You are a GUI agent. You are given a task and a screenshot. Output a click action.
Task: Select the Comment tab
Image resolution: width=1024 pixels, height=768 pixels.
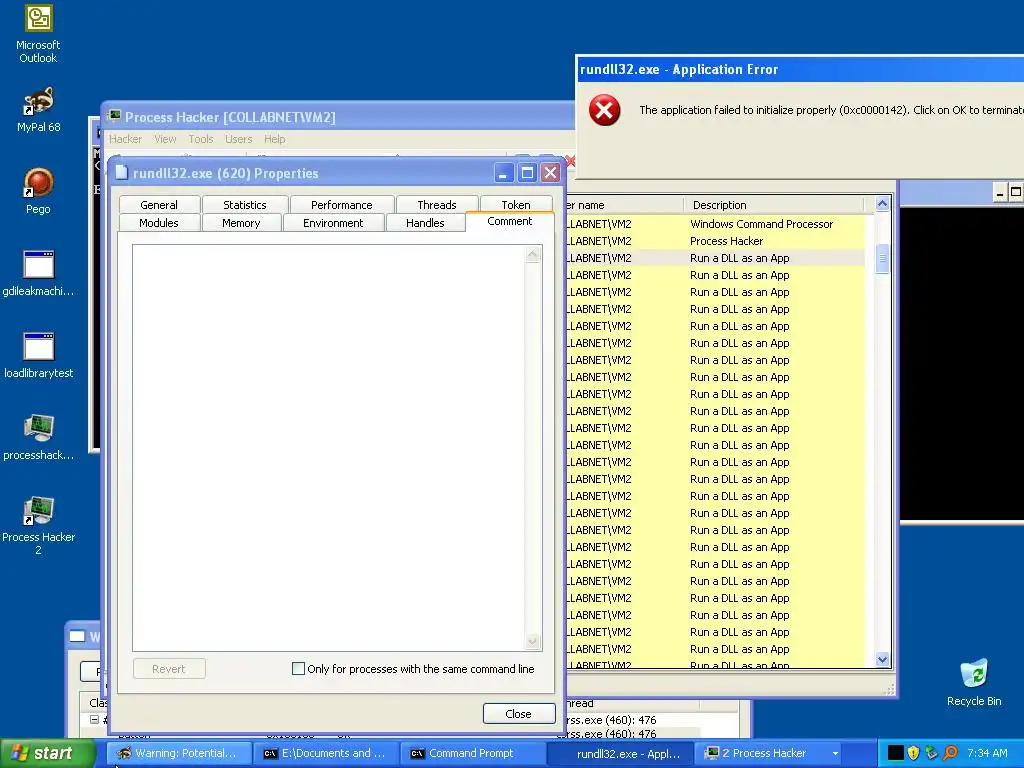[x=509, y=221]
